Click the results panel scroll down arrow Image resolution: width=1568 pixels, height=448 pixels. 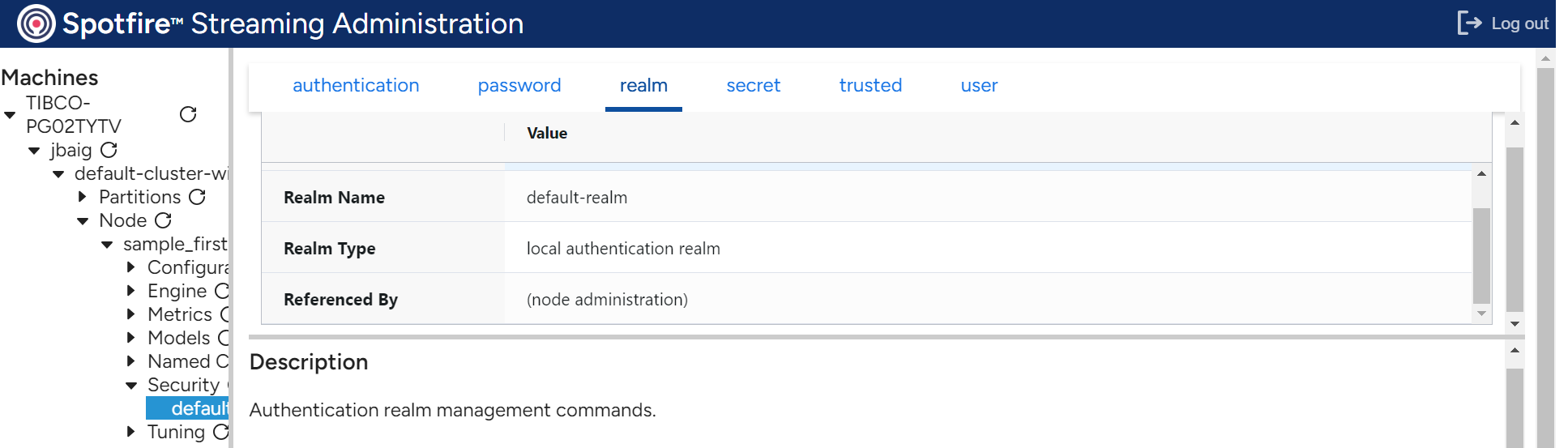1515,324
